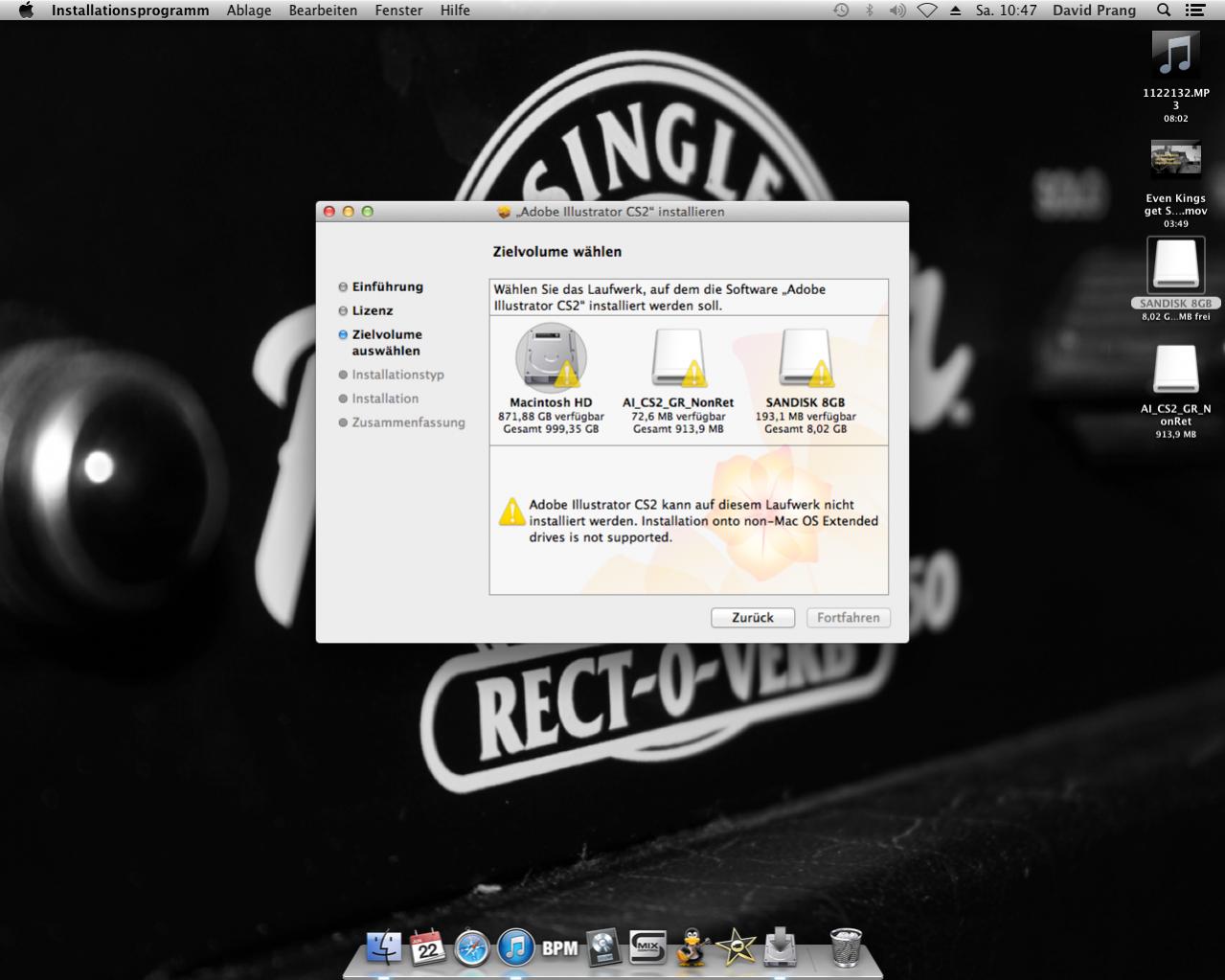Open the Hilfe menu
Image resolution: width=1225 pixels, height=980 pixels.
(x=455, y=11)
